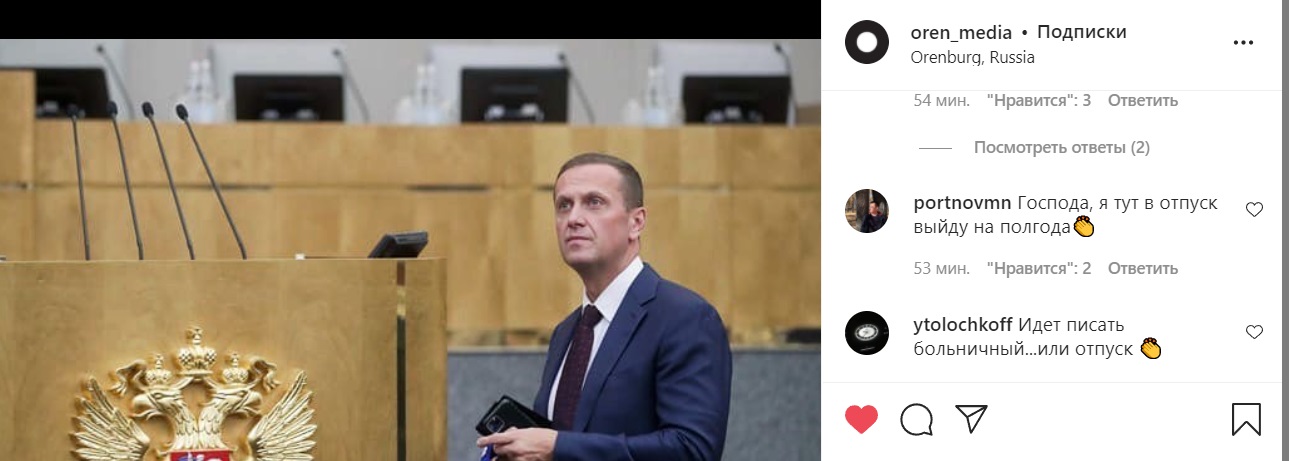Open Подписки following options
The width and height of the screenshot is (1289, 461).
coord(1082,32)
